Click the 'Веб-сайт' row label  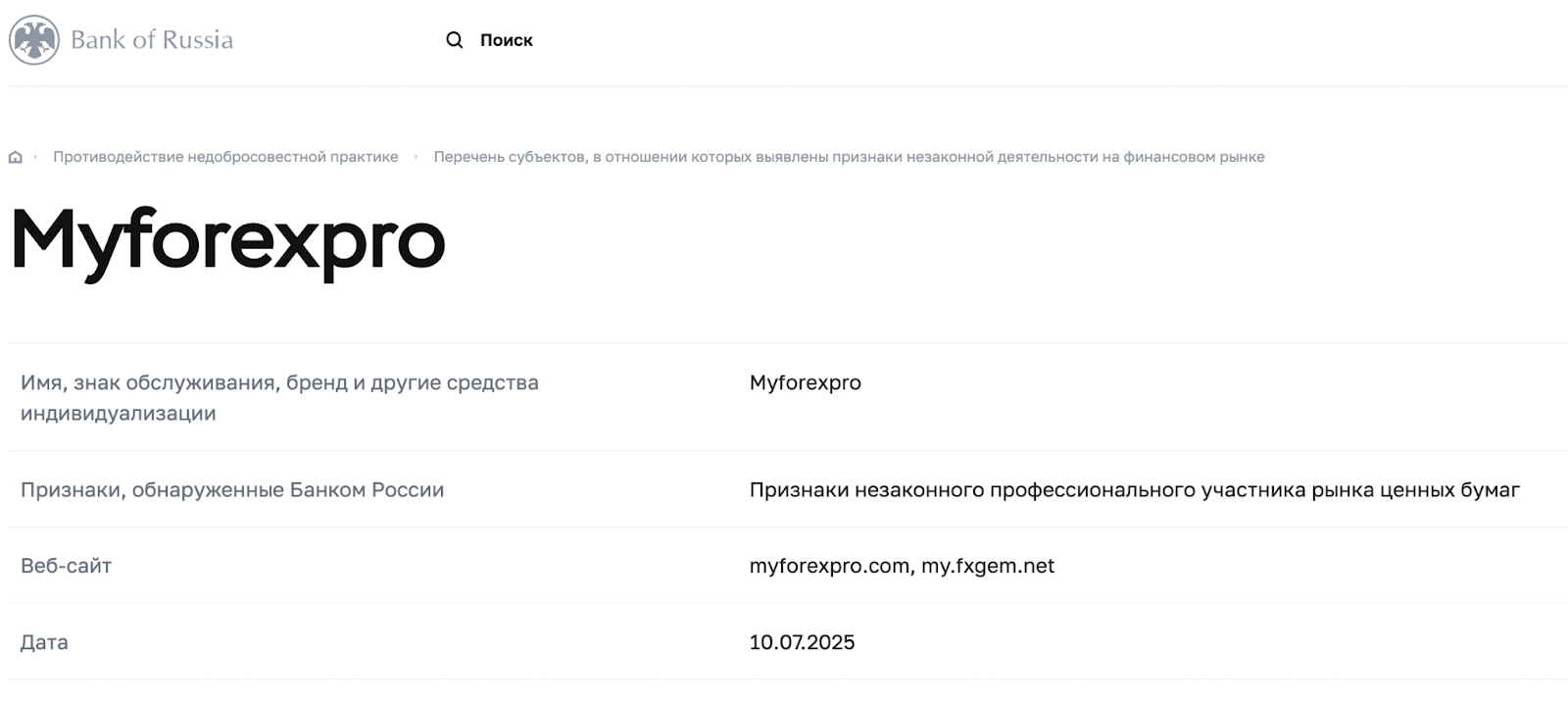pyautogui.click(x=66, y=566)
